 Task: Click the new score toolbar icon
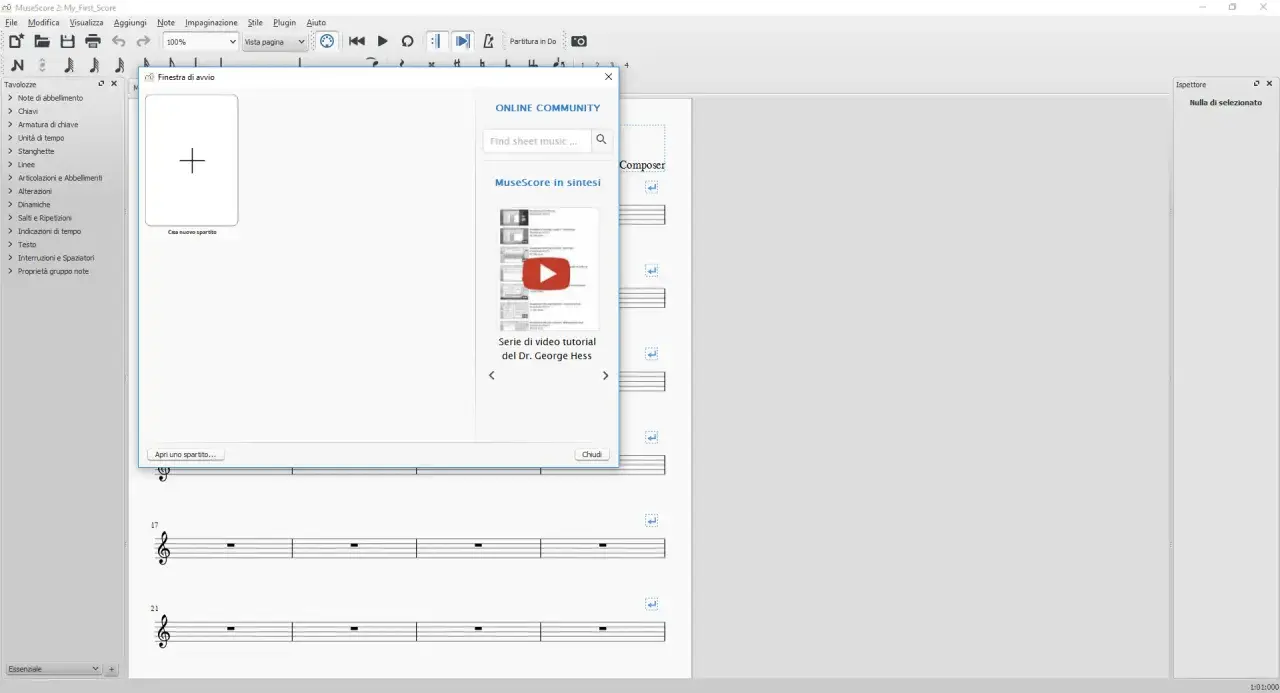pos(16,41)
